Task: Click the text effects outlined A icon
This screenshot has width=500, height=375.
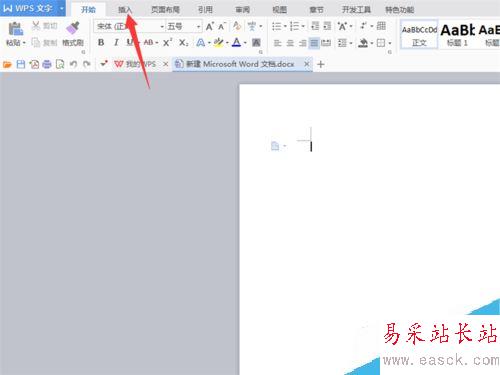Action: [x=200, y=42]
